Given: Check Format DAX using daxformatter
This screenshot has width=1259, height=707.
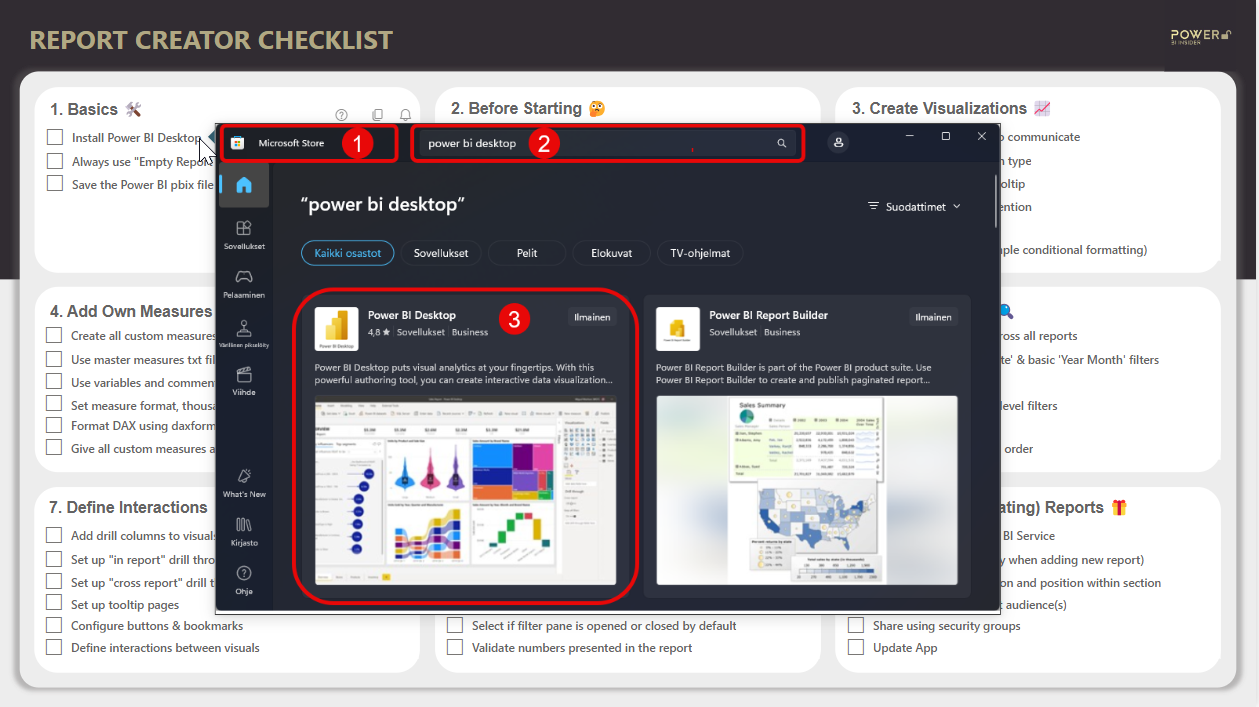Looking at the screenshot, I should pos(54,426).
